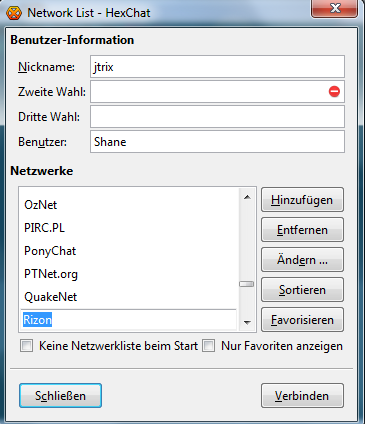Remove network with Entfernen button
Viewport: 365px width, 424px height.
302,230
